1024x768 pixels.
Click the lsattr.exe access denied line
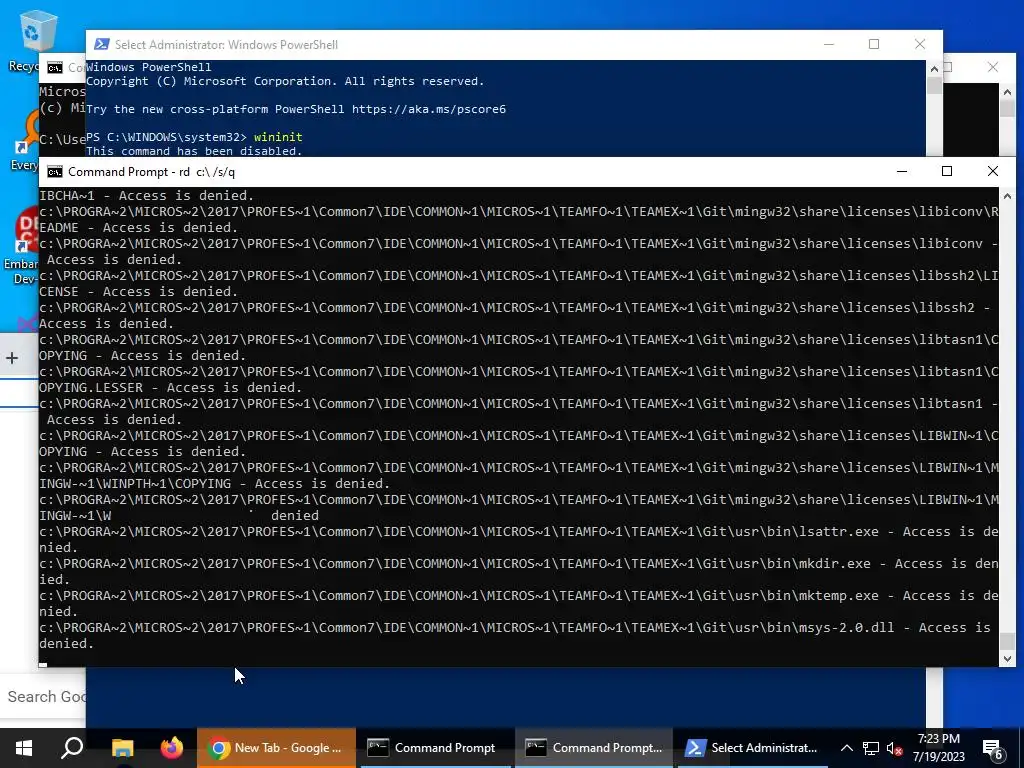tap(519, 539)
